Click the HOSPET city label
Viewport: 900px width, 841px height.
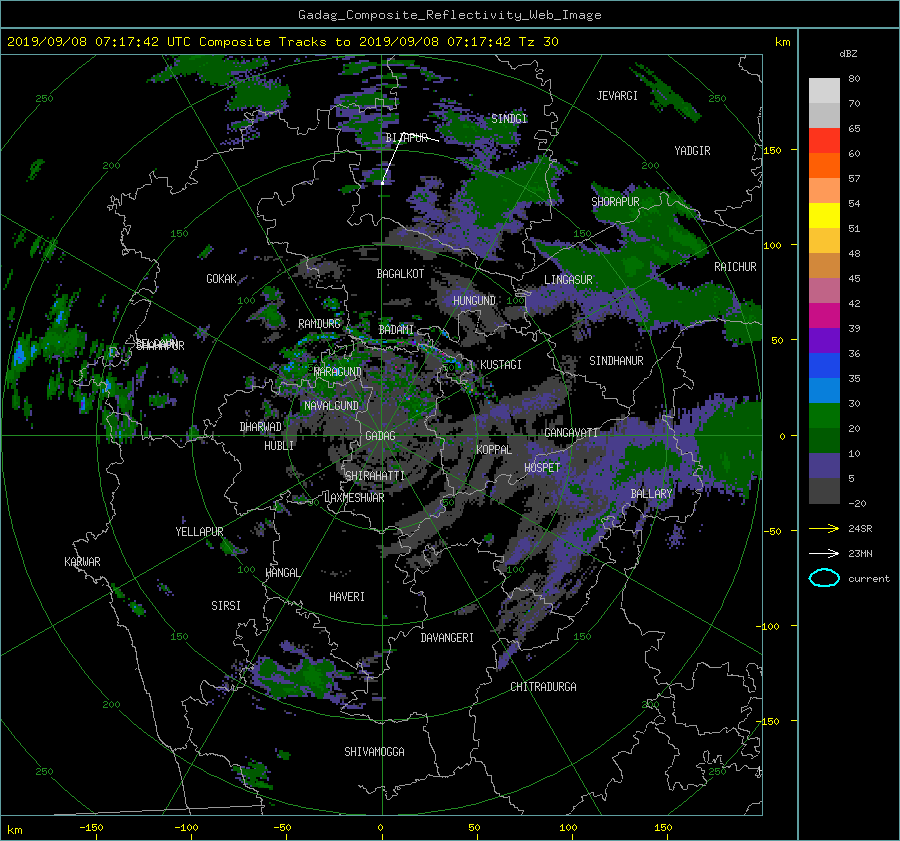(542, 468)
